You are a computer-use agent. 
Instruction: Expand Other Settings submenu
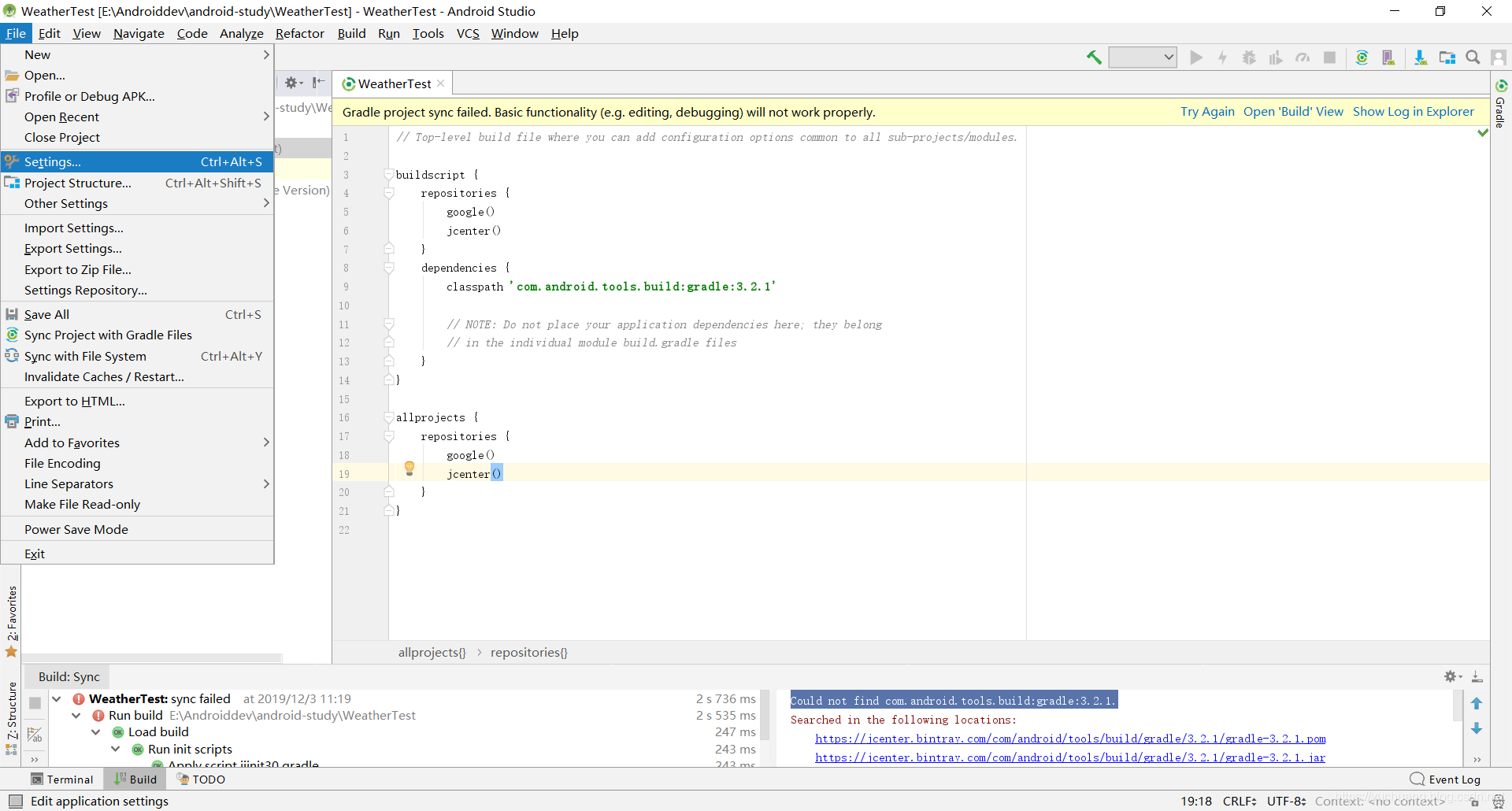coord(137,203)
